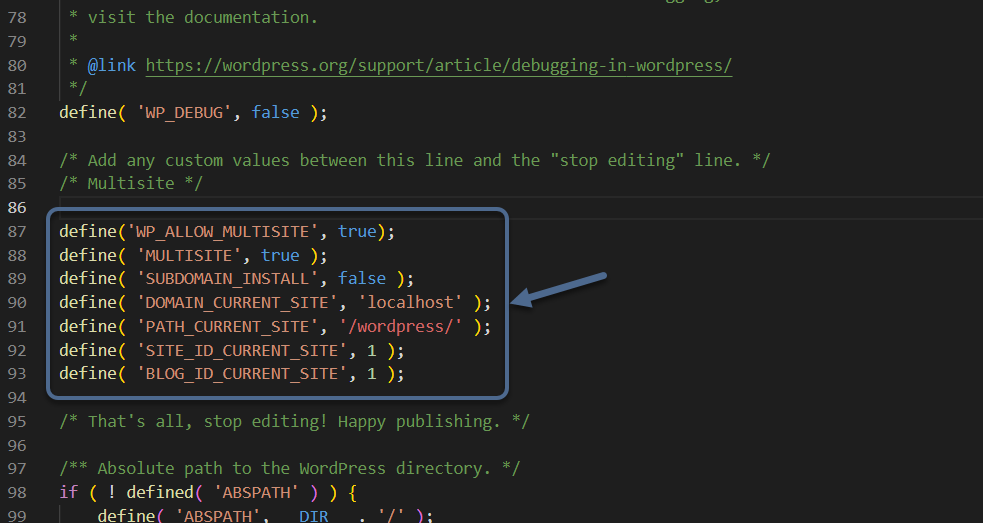
Task: Click the true value on the MULTISITE line
Action: (280, 256)
